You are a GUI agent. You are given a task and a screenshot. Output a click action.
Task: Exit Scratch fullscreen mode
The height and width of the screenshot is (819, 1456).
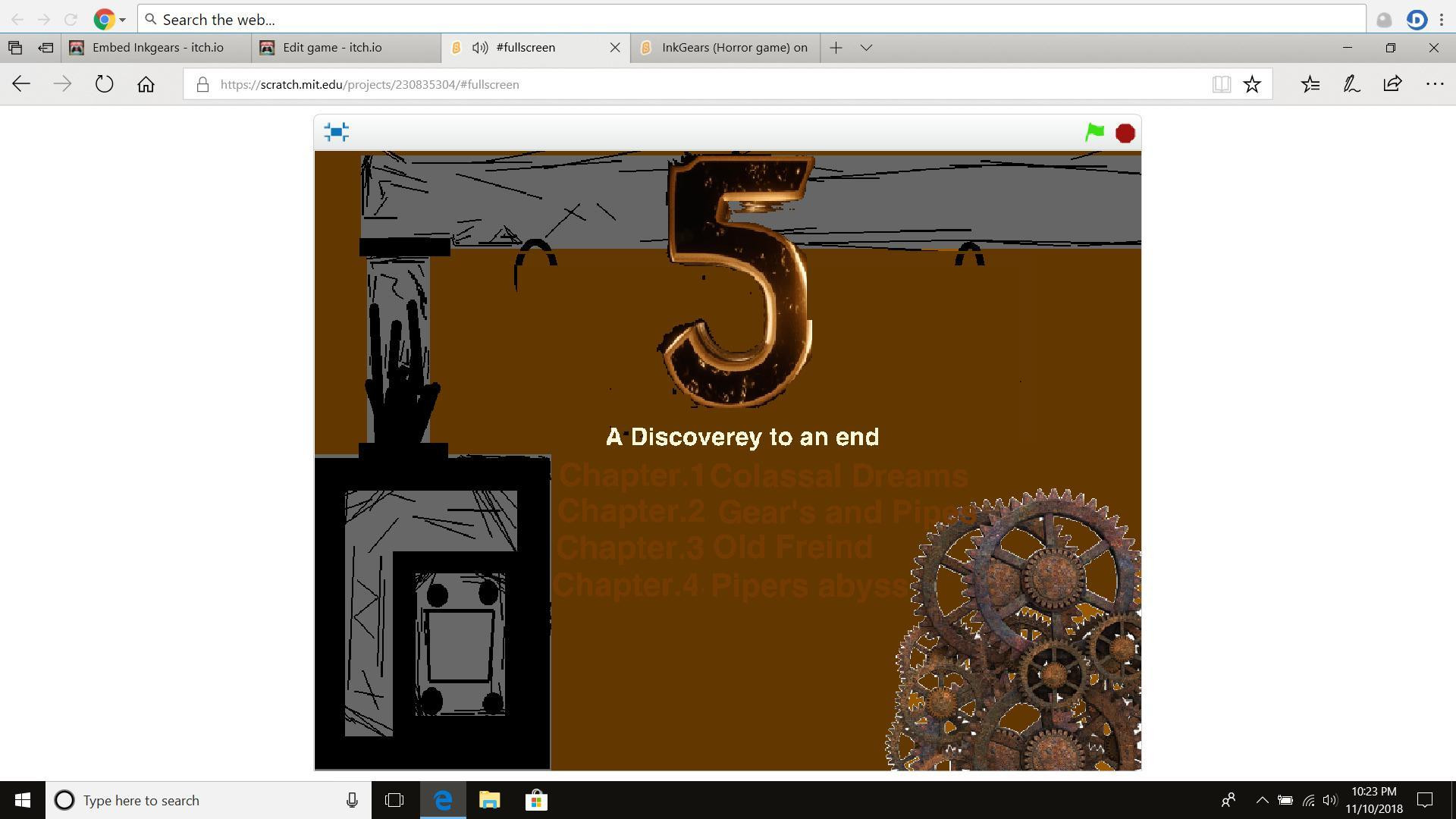click(336, 132)
